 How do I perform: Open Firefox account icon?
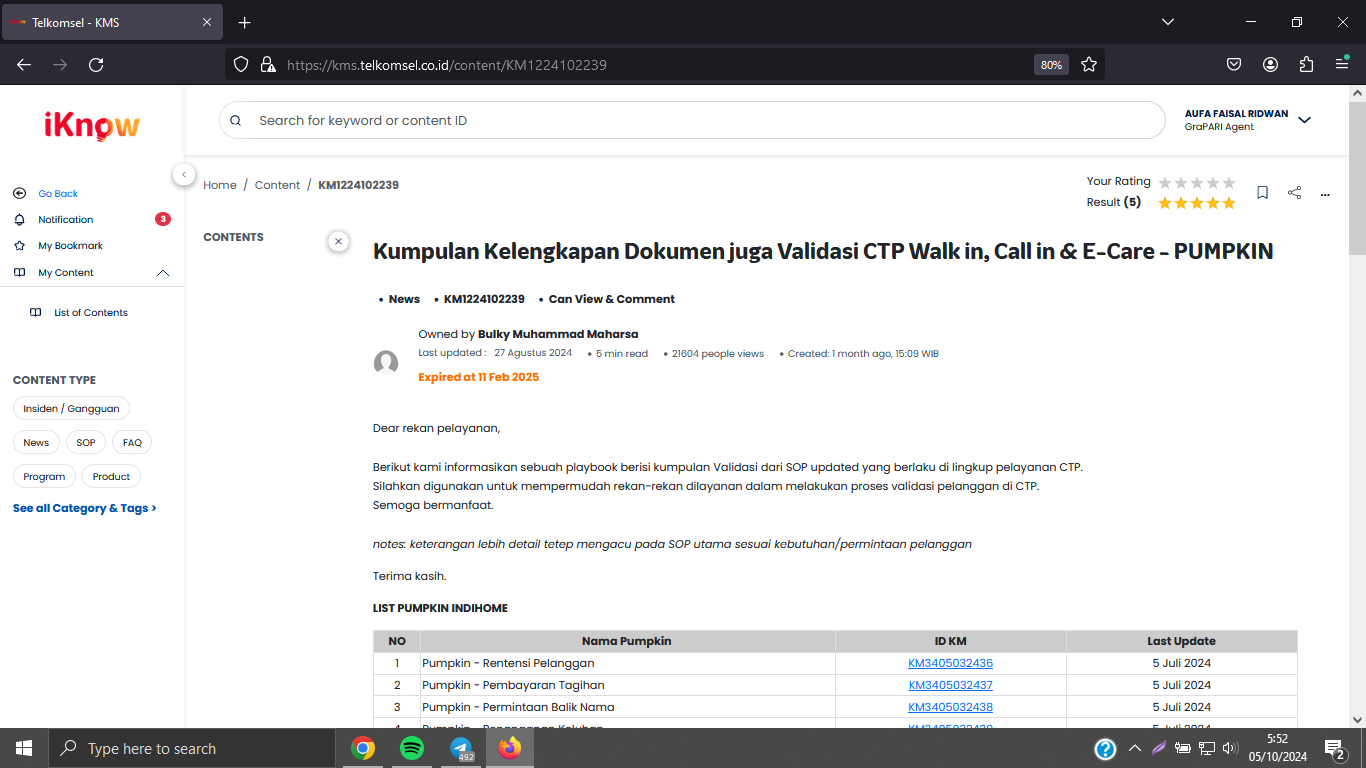(x=1270, y=64)
